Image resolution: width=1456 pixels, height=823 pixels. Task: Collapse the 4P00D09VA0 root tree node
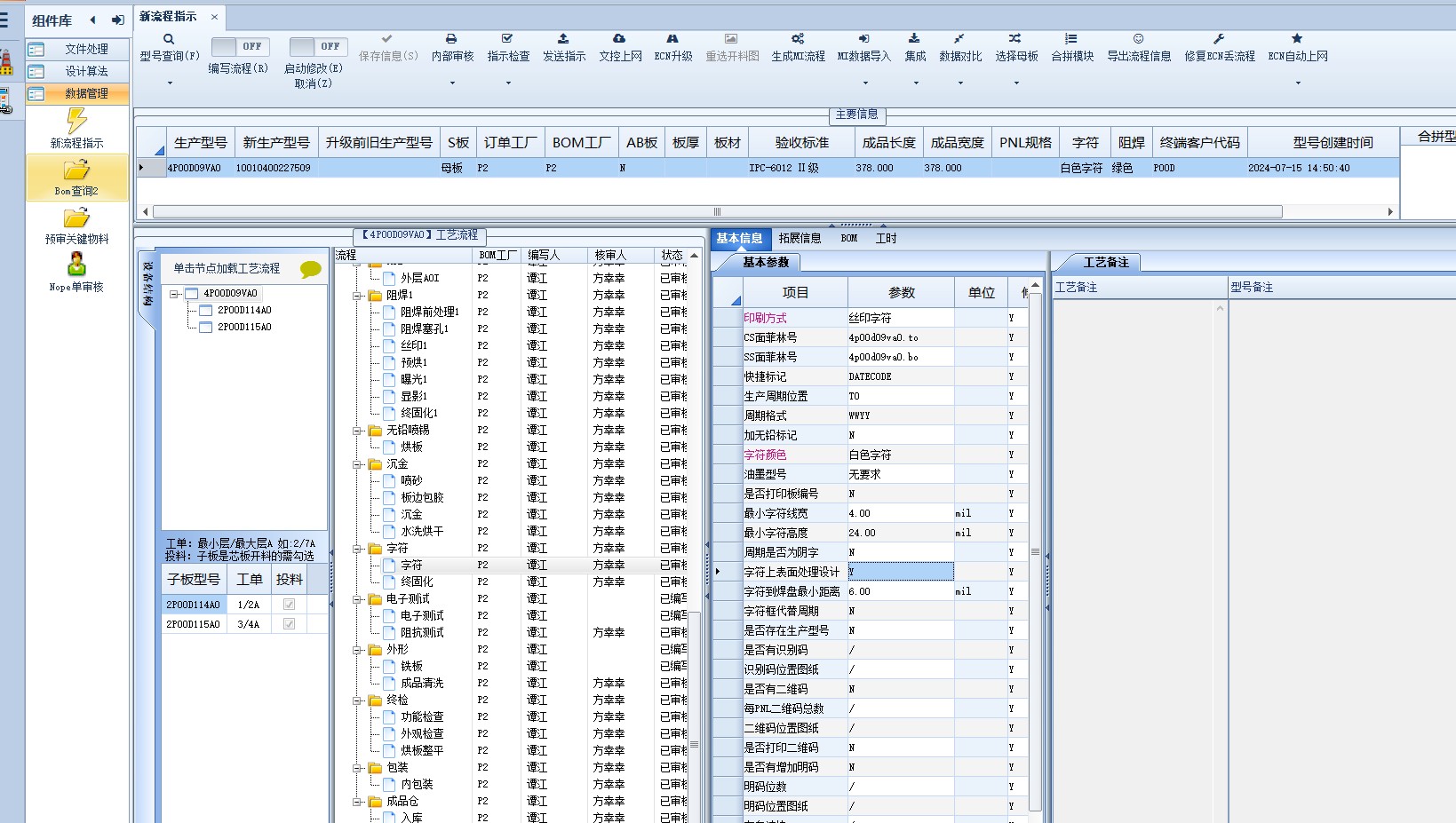pyautogui.click(x=175, y=293)
